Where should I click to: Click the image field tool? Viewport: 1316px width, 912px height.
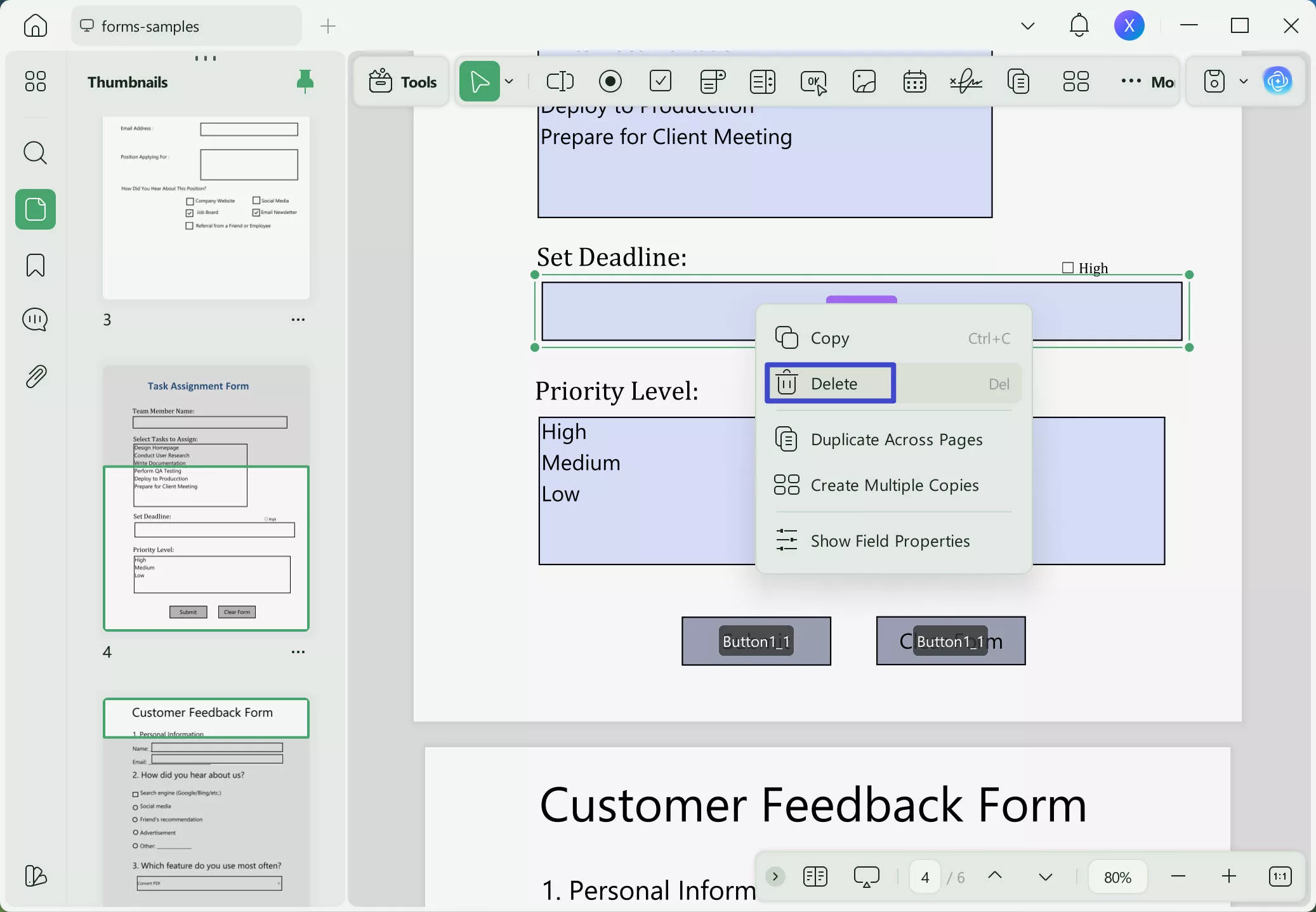tap(864, 81)
